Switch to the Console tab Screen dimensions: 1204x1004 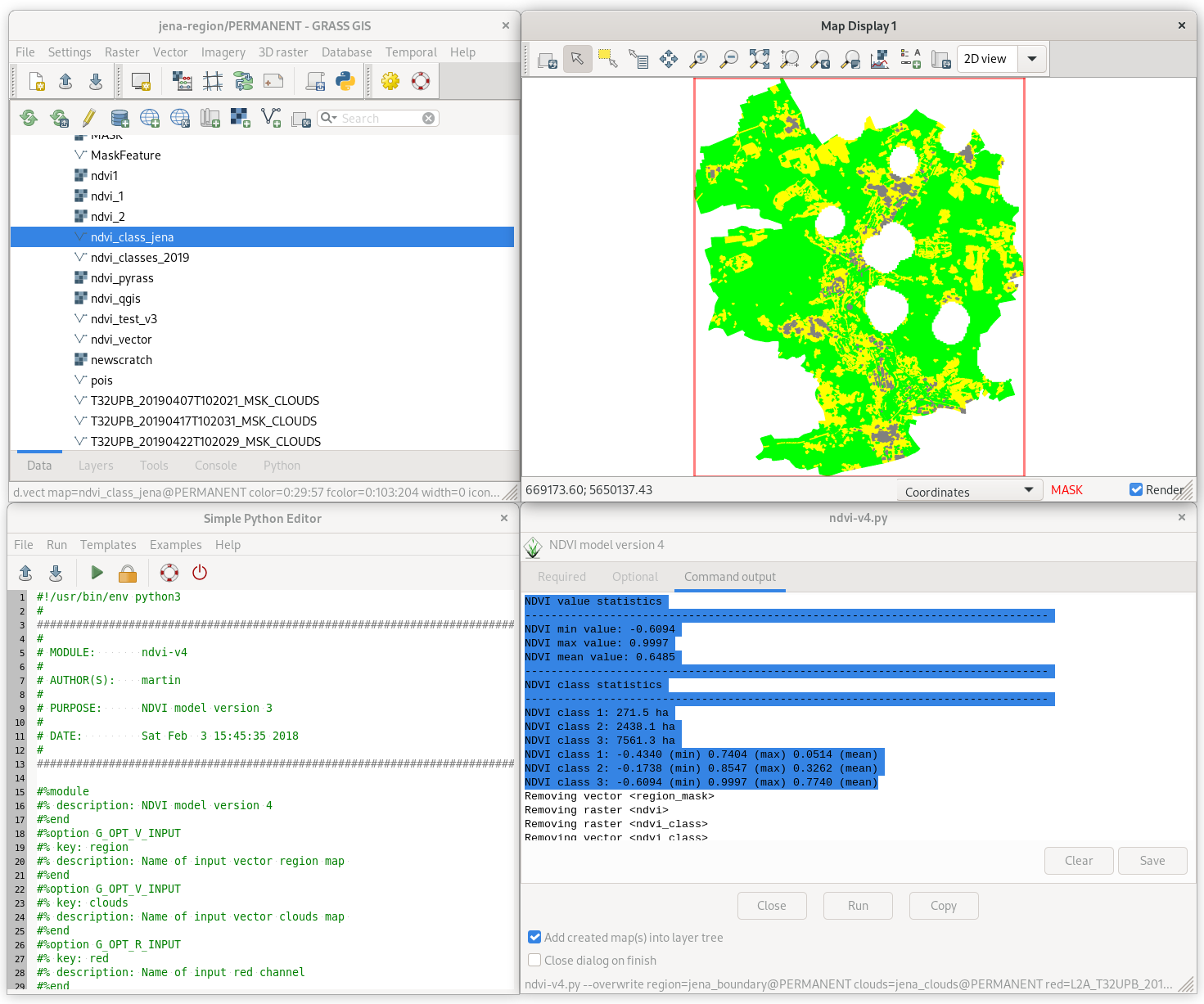pos(216,466)
